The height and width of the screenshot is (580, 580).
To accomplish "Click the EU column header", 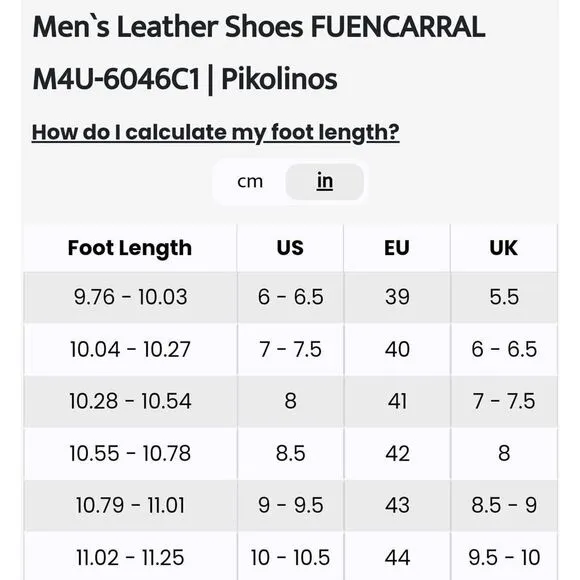I will coord(397,248).
